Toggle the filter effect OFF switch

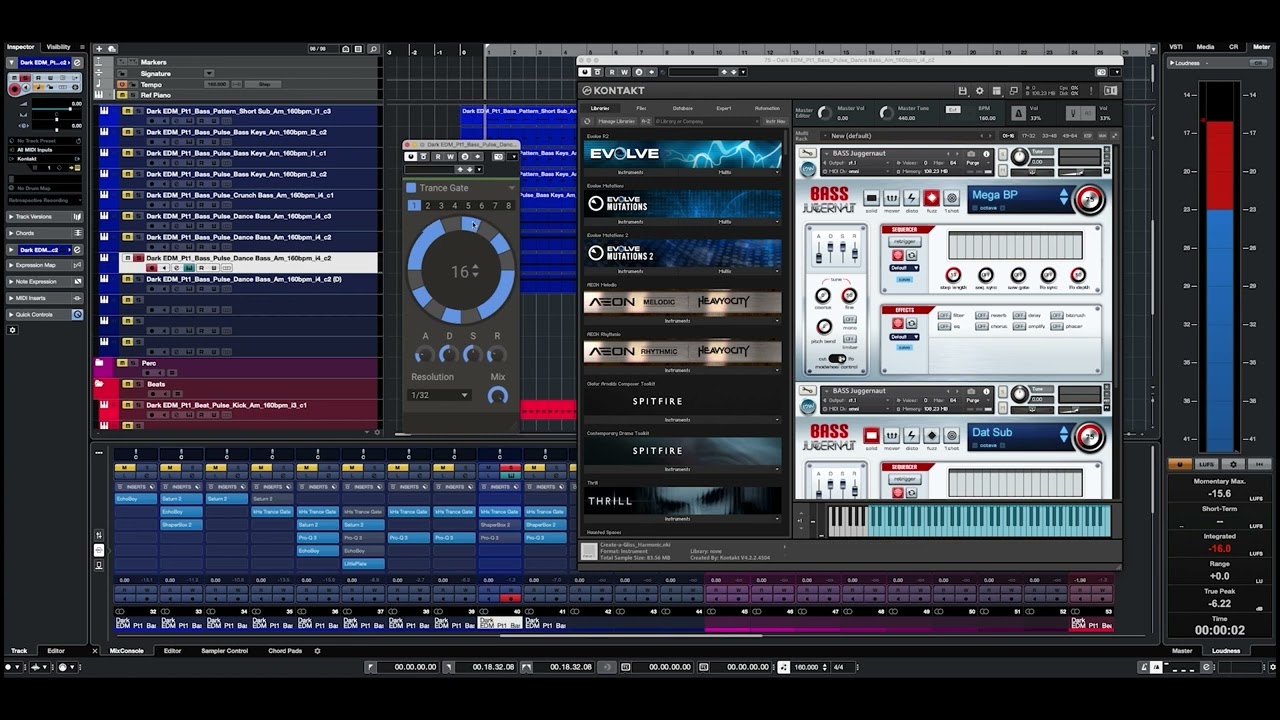[x=945, y=315]
